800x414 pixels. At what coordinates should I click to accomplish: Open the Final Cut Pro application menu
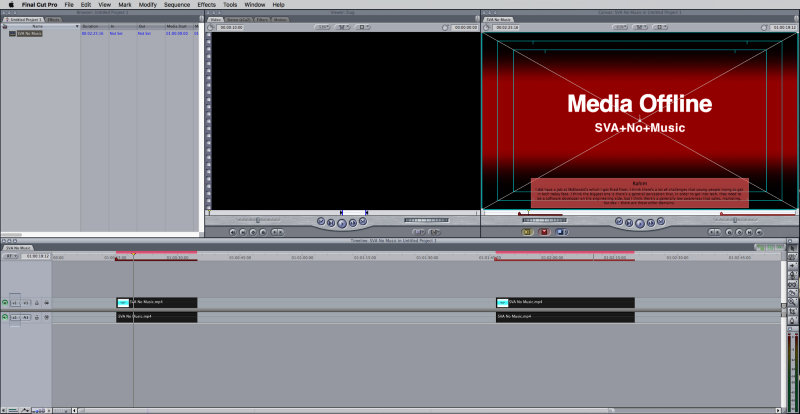(x=39, y=4)
